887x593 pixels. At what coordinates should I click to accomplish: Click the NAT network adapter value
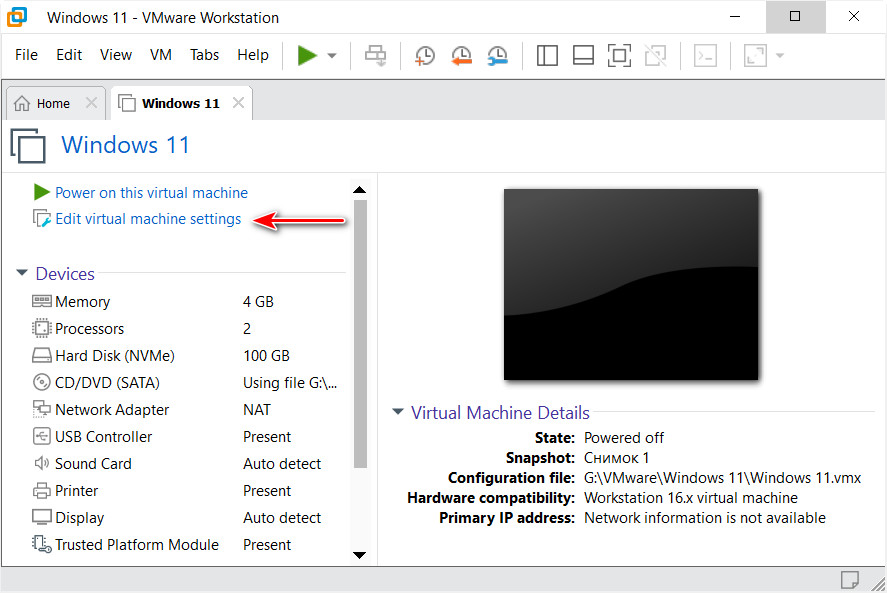click(x=257, y=410)
